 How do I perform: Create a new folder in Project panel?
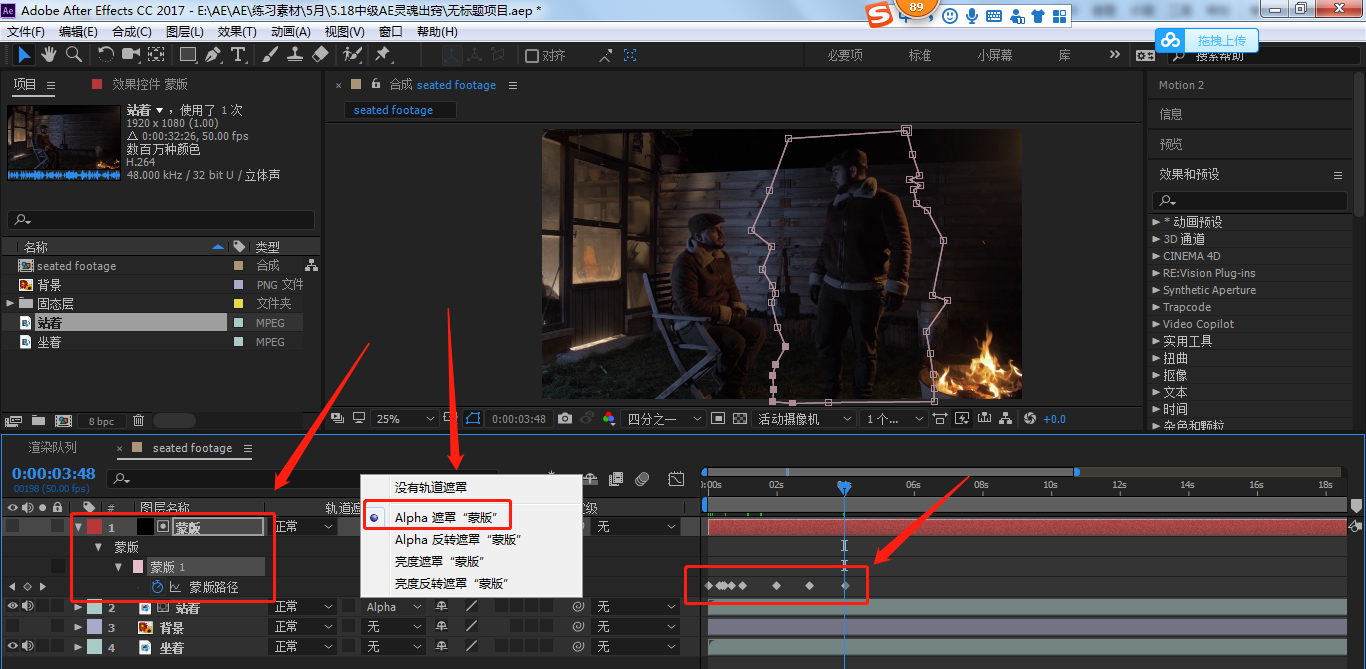click(38, 421)
